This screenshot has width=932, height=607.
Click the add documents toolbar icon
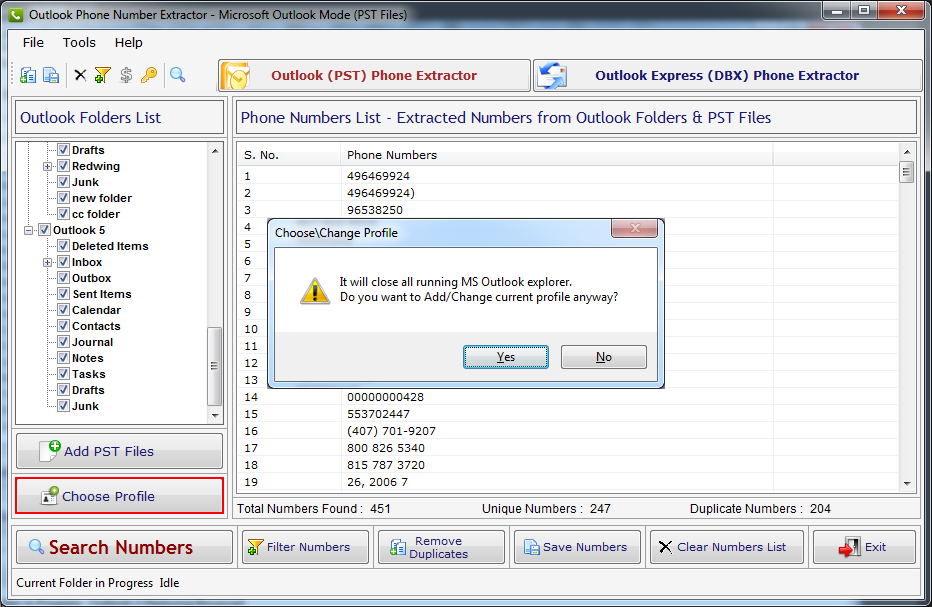(x=27, y=75)
